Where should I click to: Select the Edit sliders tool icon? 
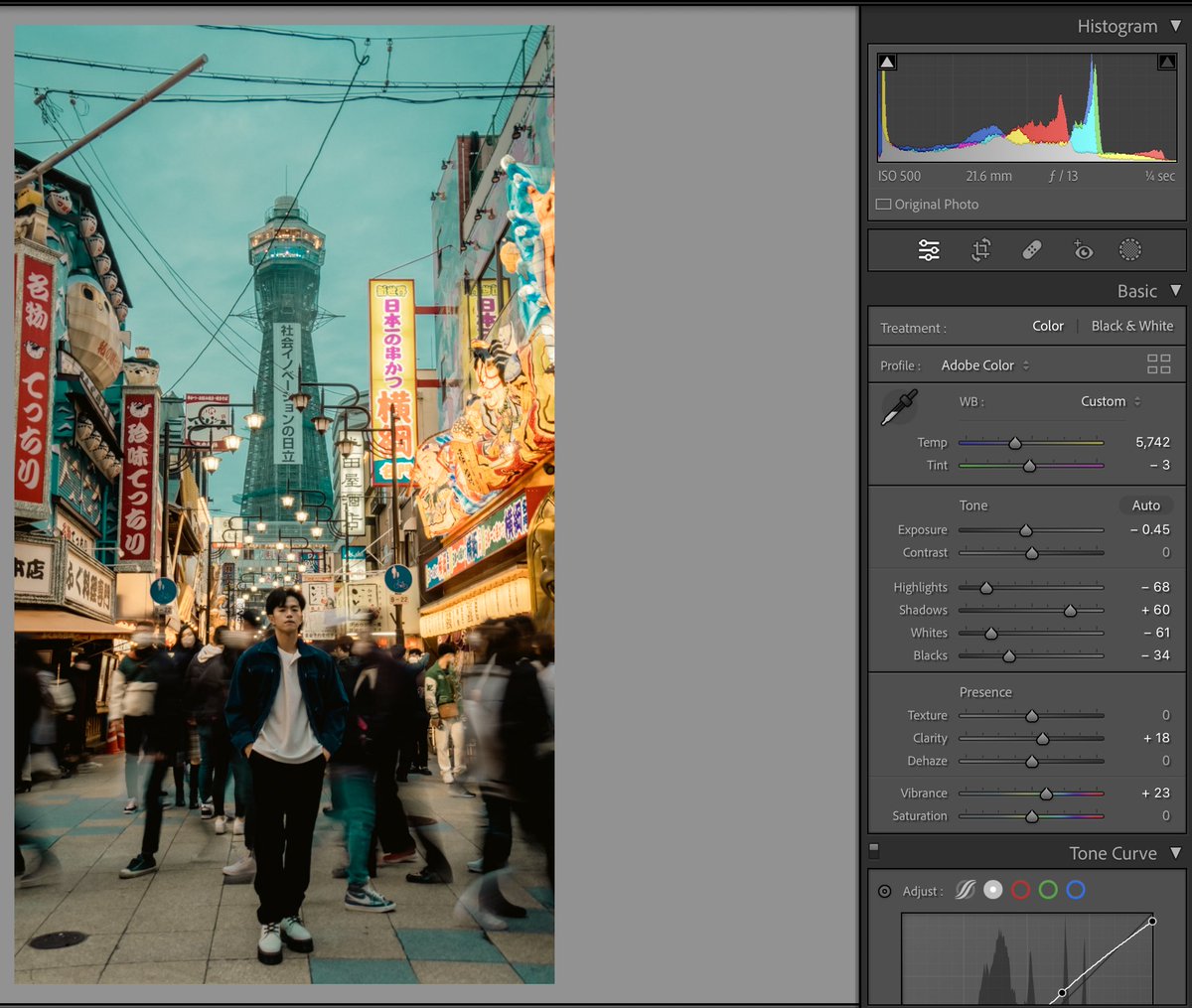929,250
